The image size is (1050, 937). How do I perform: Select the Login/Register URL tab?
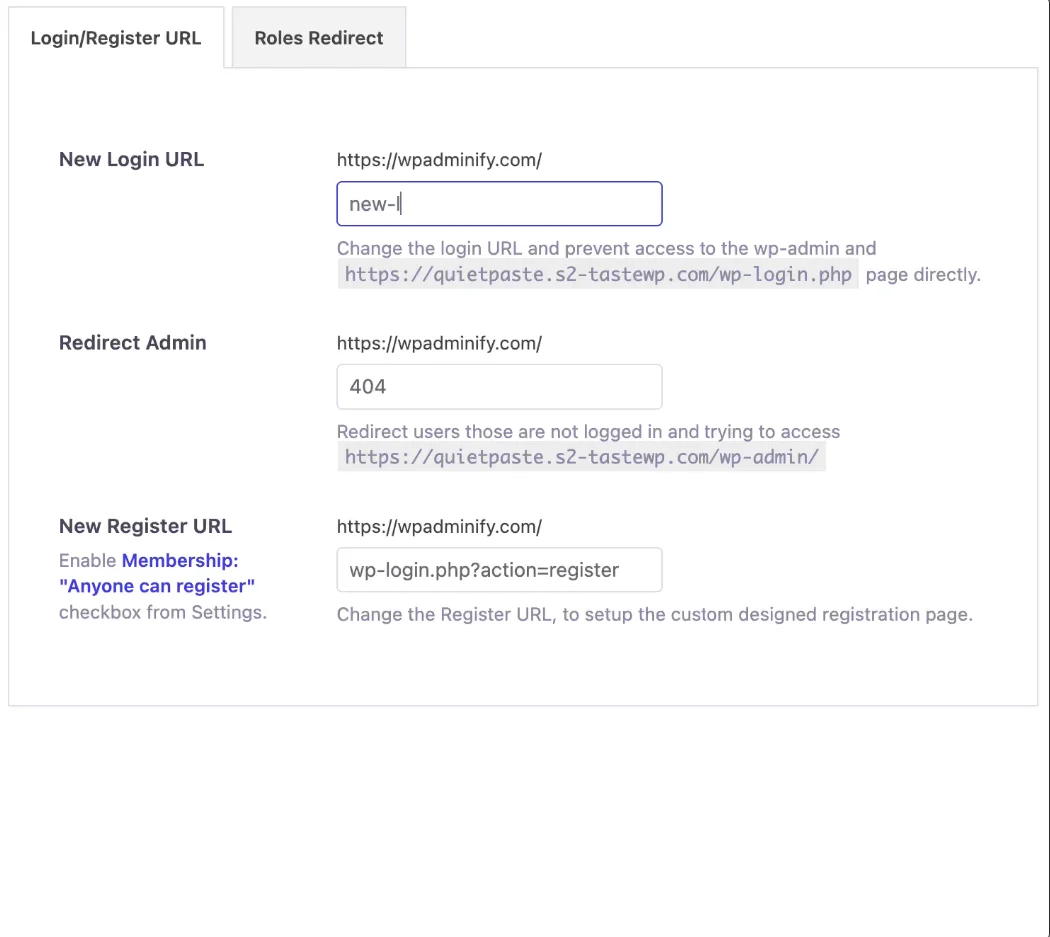pyautogui.click(x=116, y=37)
